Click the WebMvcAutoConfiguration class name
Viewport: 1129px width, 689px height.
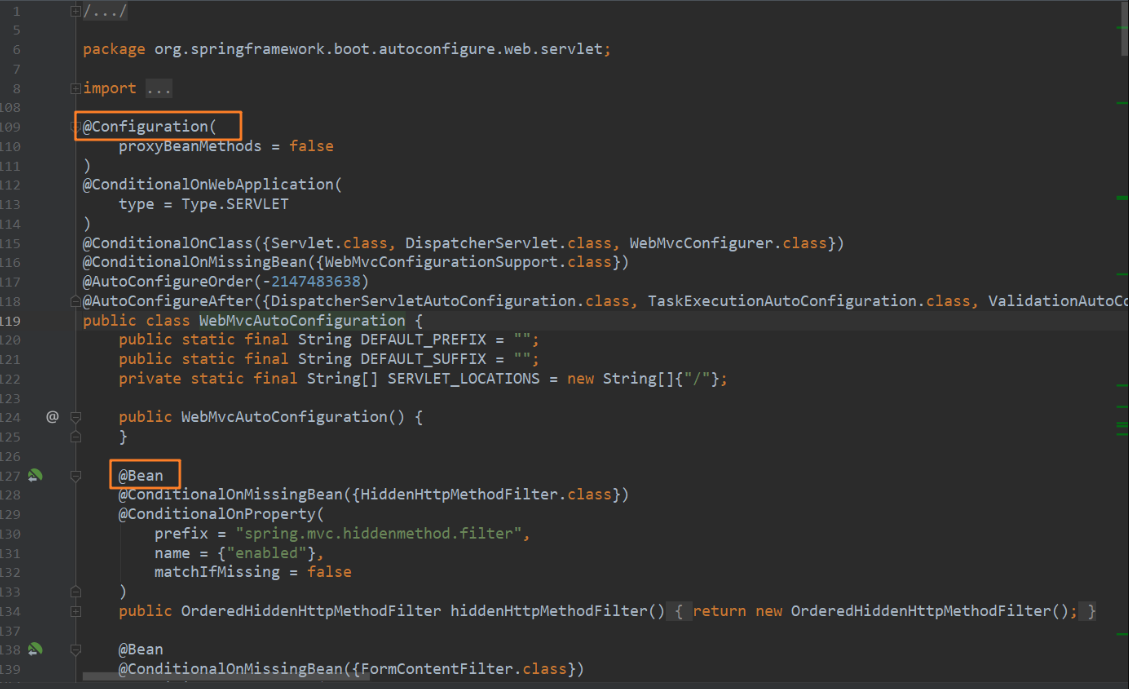tap(302, 320)
